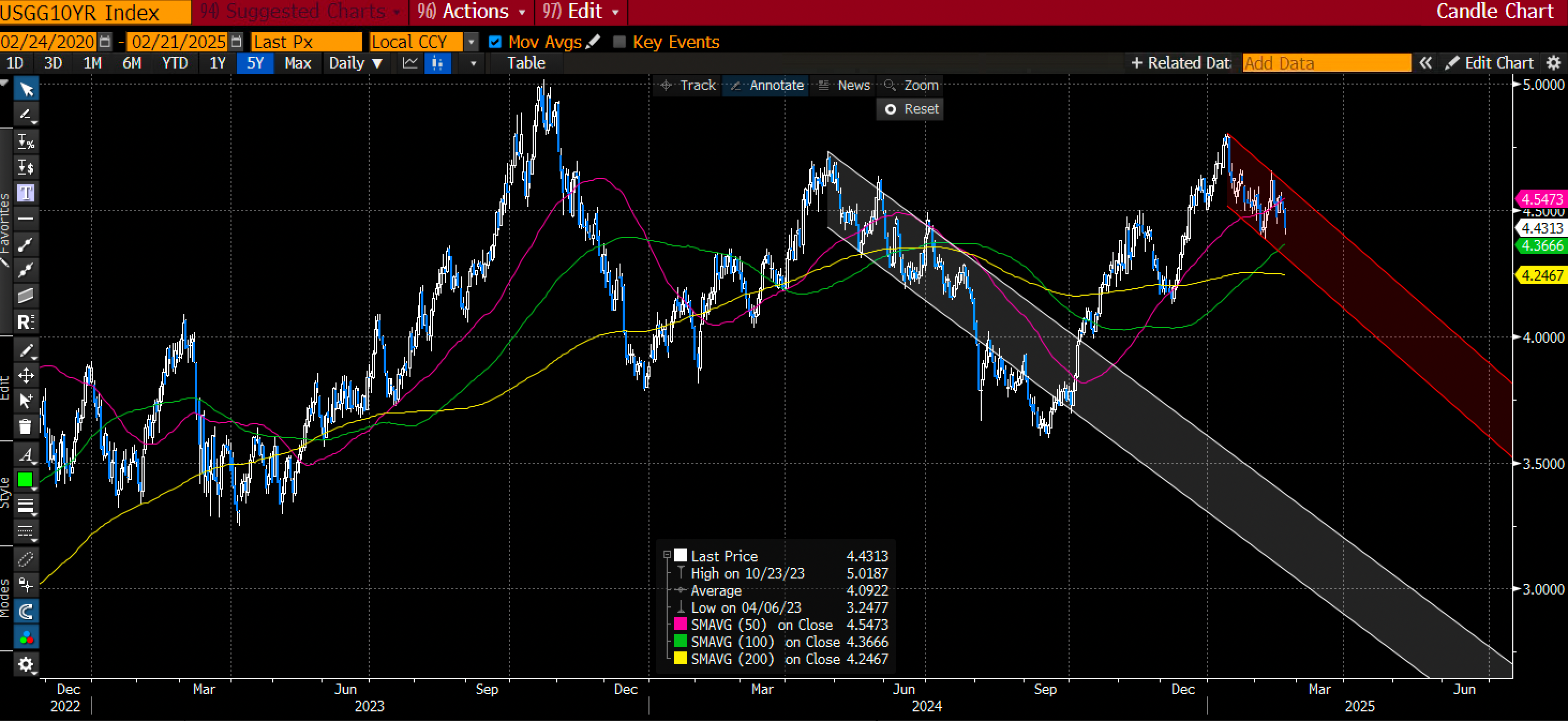Switch to line chart type icon
This screenshot has width=1568, height=721.
pyautogui.click(x=410, y=63)
